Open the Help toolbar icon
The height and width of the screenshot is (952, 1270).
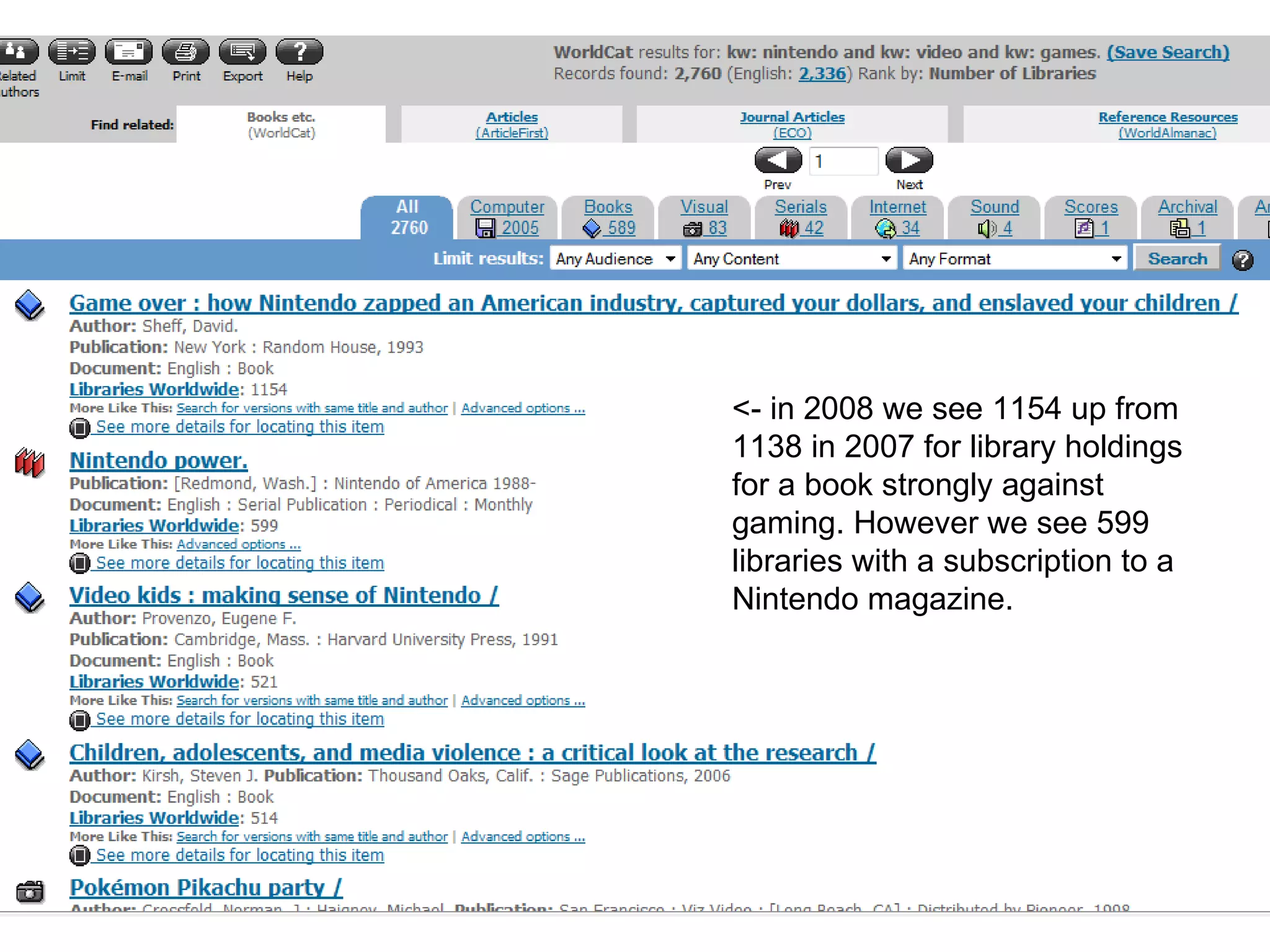click(x=300, y=52)
